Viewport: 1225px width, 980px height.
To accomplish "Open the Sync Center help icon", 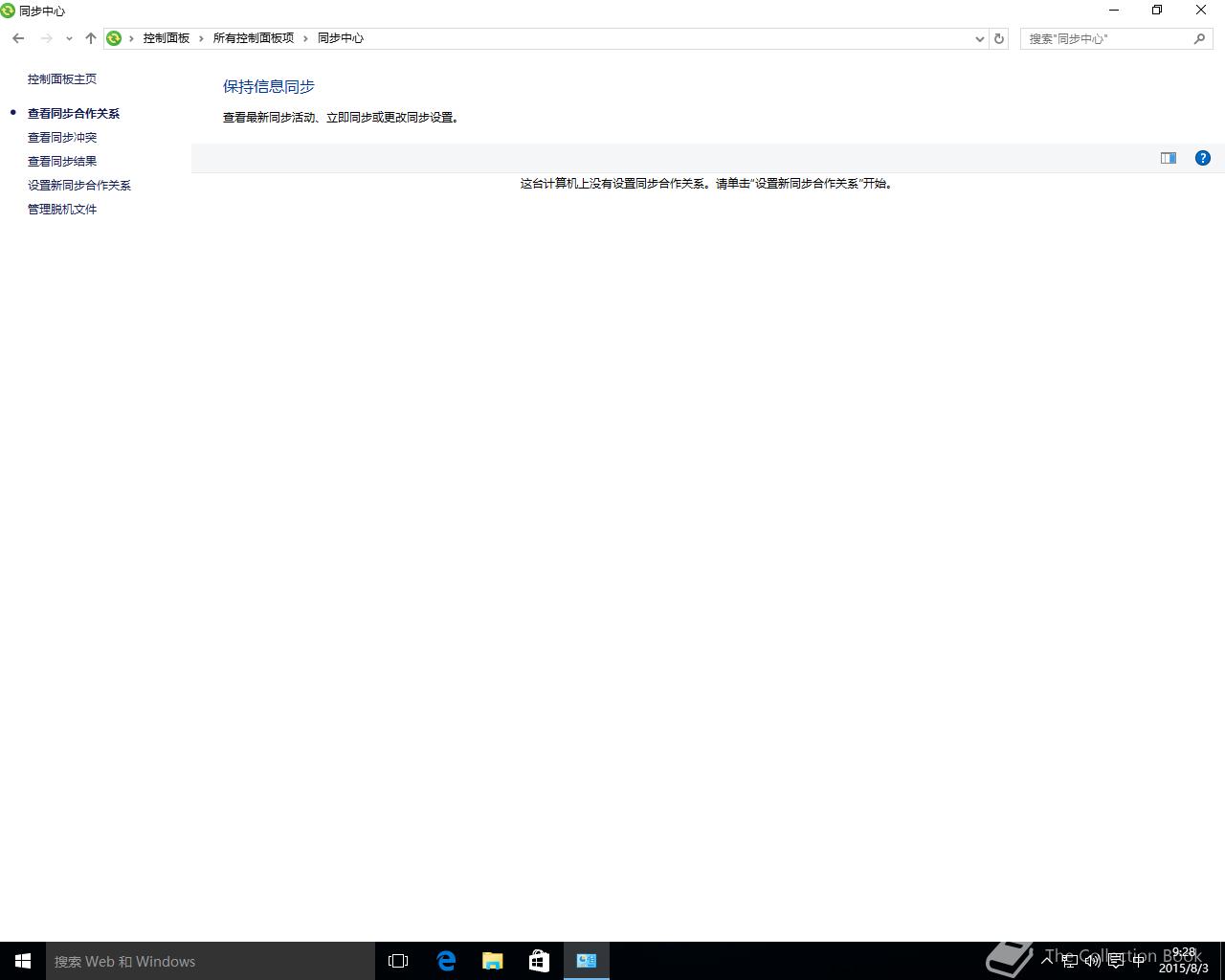I will (1203, 158).
